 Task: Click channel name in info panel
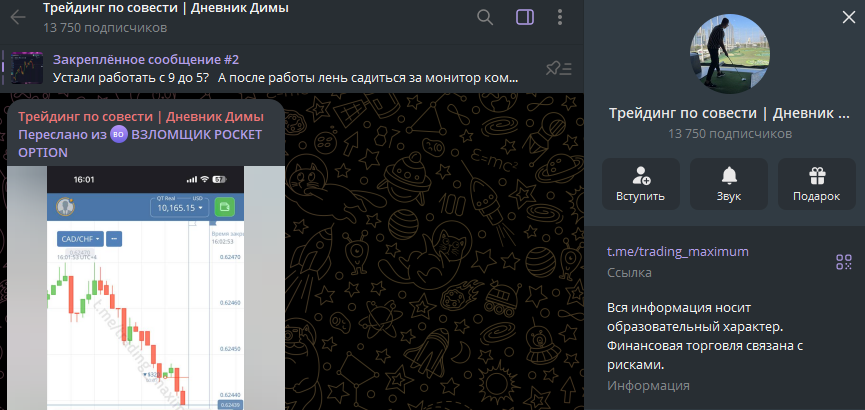tap(729, 114)
